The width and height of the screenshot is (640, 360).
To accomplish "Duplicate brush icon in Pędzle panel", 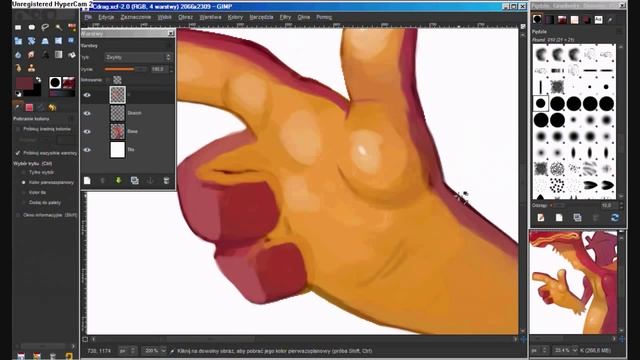I will tap(577, 218).
